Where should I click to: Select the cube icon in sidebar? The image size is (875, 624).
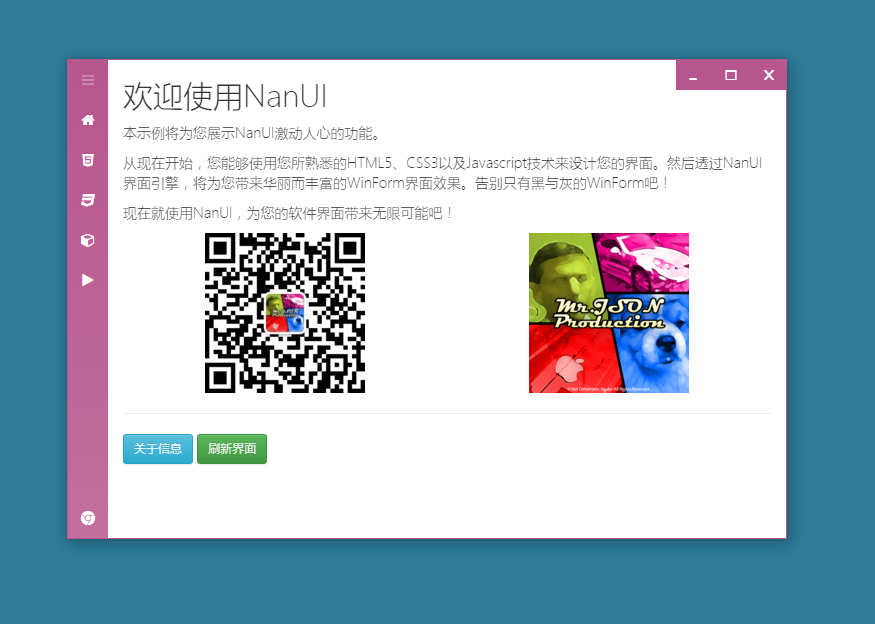click(88, 240)
